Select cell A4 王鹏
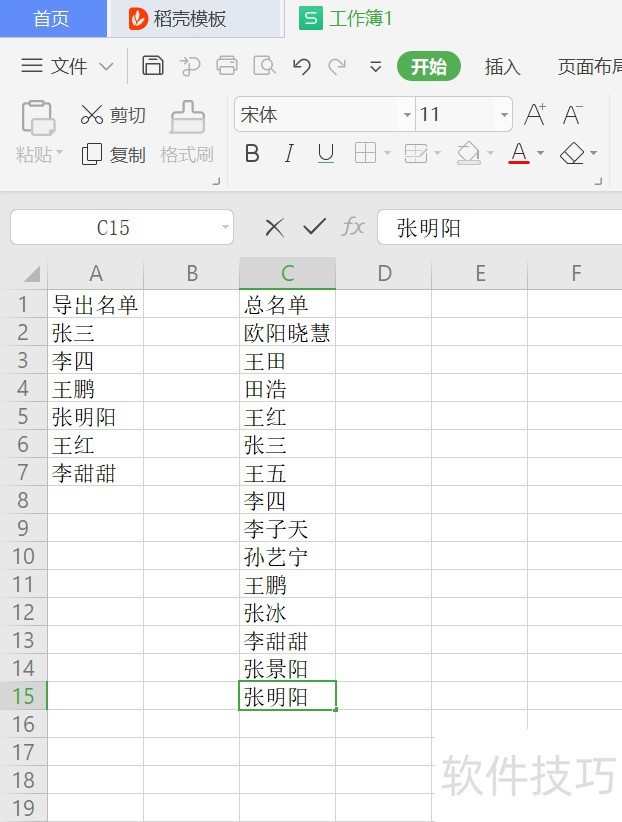The image size is (622, 822). pyautogui.click(x=95, y=388)
